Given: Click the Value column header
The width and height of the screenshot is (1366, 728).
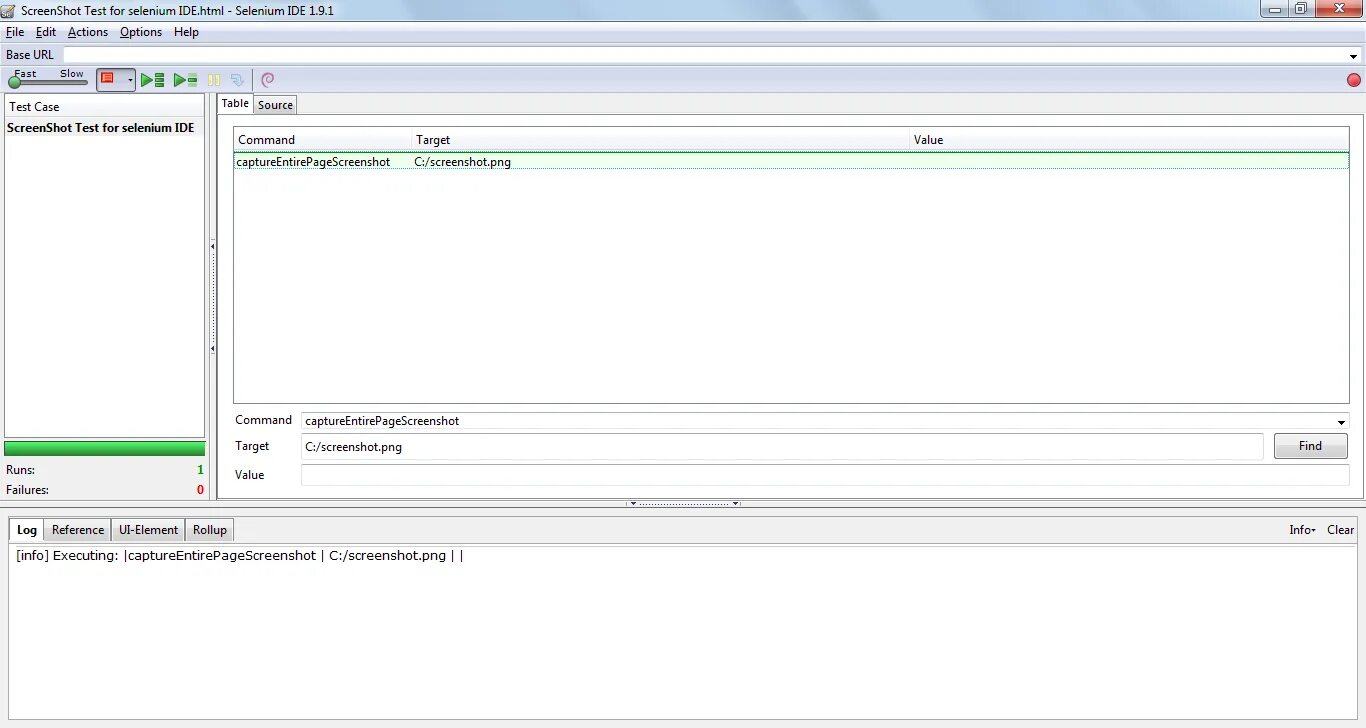Looking at the screenshot, I should pos(1129,140).
